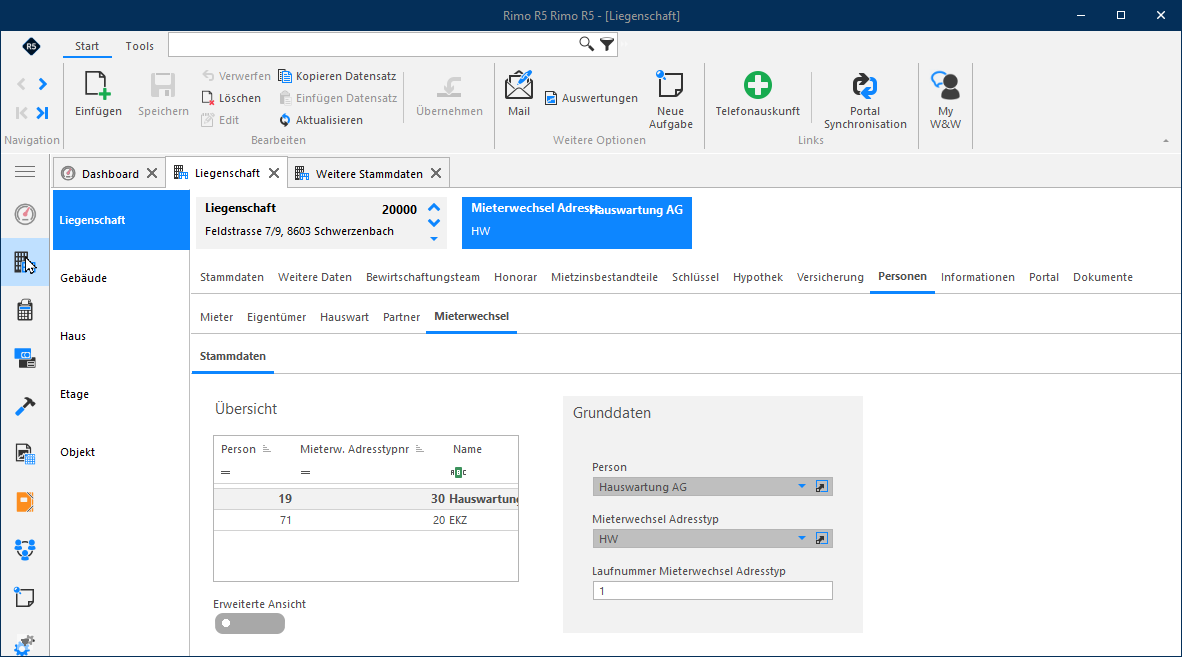Click Aktualisieren to refresh

pos(320,120)
